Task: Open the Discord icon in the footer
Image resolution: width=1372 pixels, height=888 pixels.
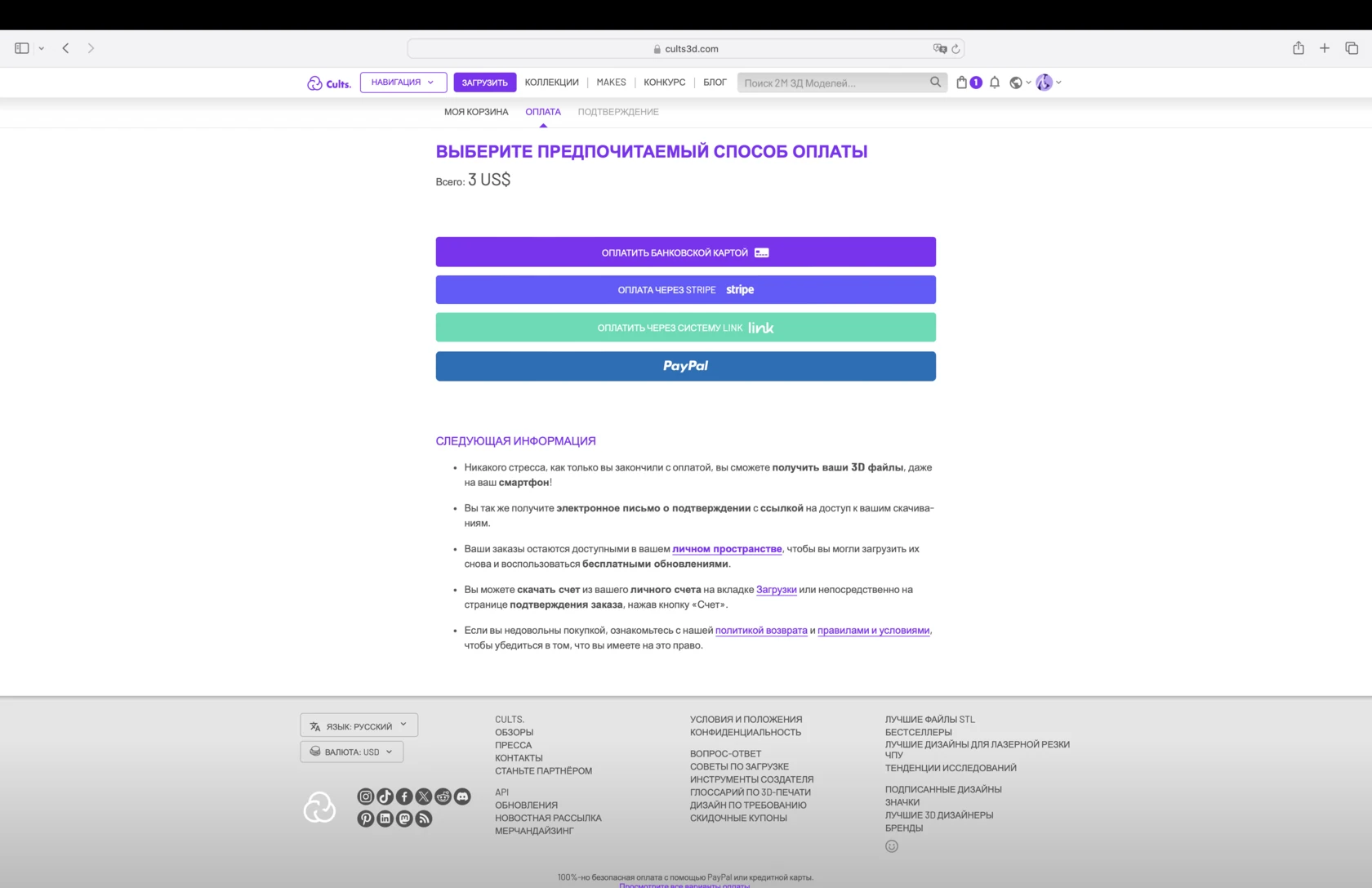Action: 462,797
